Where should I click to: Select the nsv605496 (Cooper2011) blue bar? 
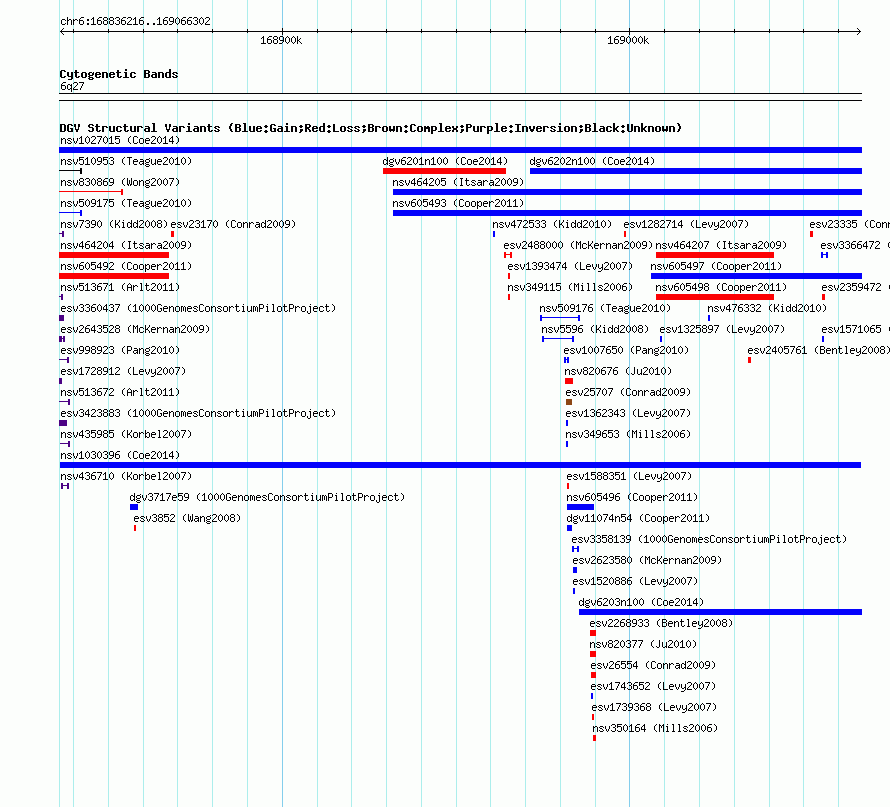581,507
